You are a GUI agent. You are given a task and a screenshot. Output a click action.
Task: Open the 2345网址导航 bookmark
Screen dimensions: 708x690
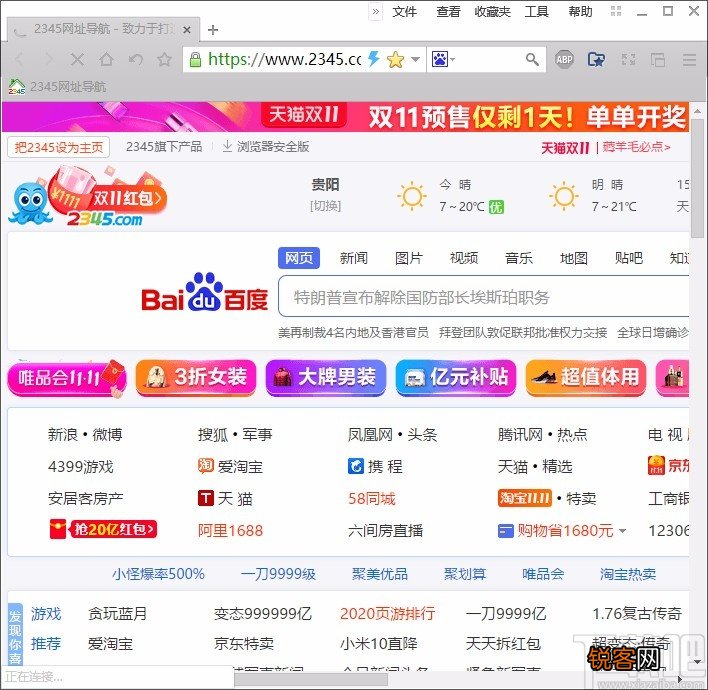pos(57,86)
